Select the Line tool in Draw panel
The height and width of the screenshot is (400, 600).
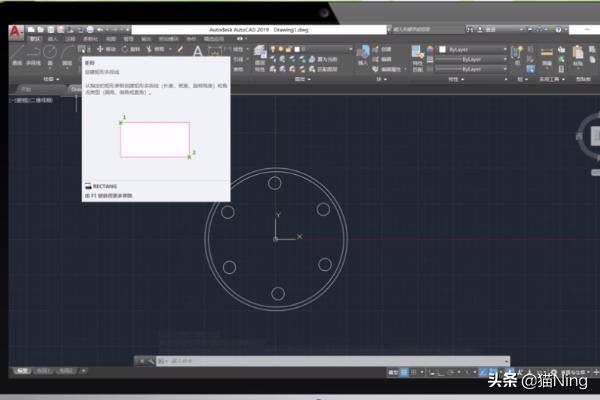[17, 55]
